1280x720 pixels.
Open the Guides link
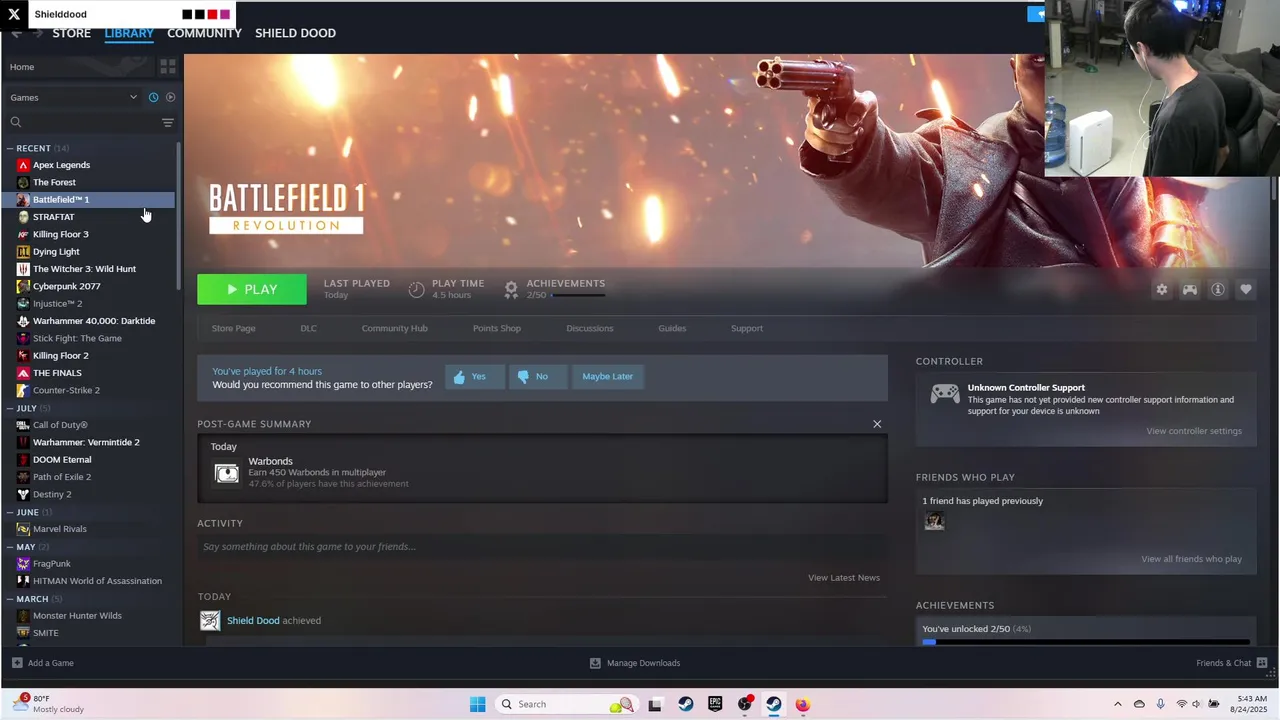(x=672, y=328)
